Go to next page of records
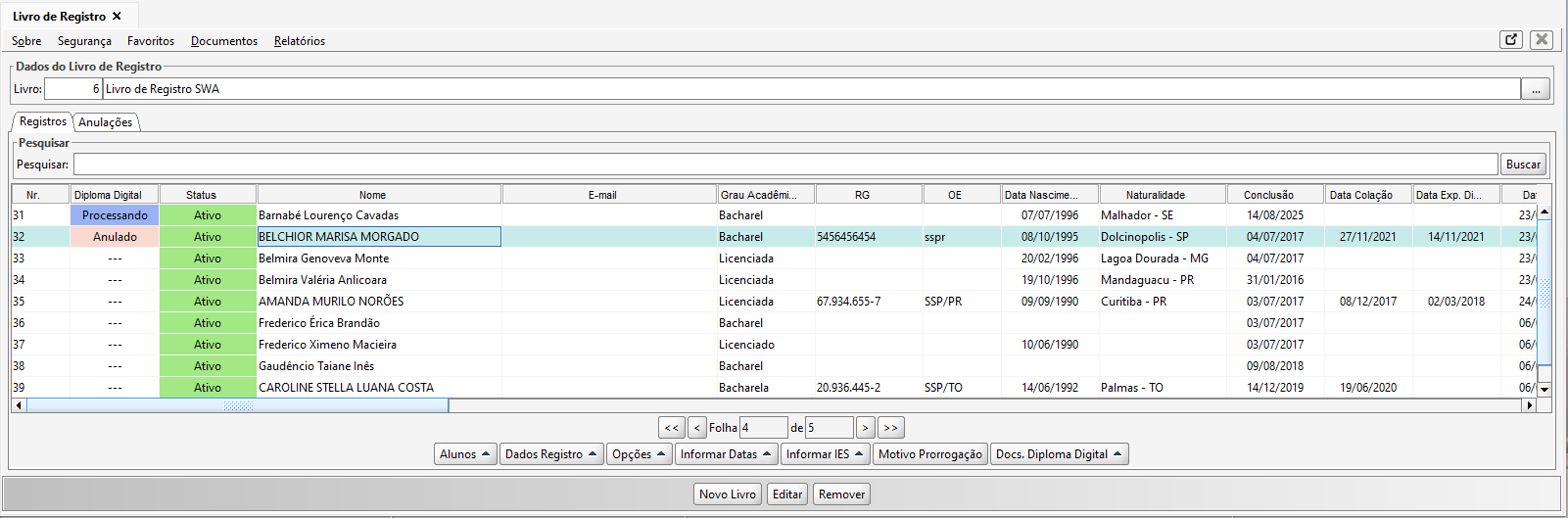1568x518 pixels. (866, 428)
